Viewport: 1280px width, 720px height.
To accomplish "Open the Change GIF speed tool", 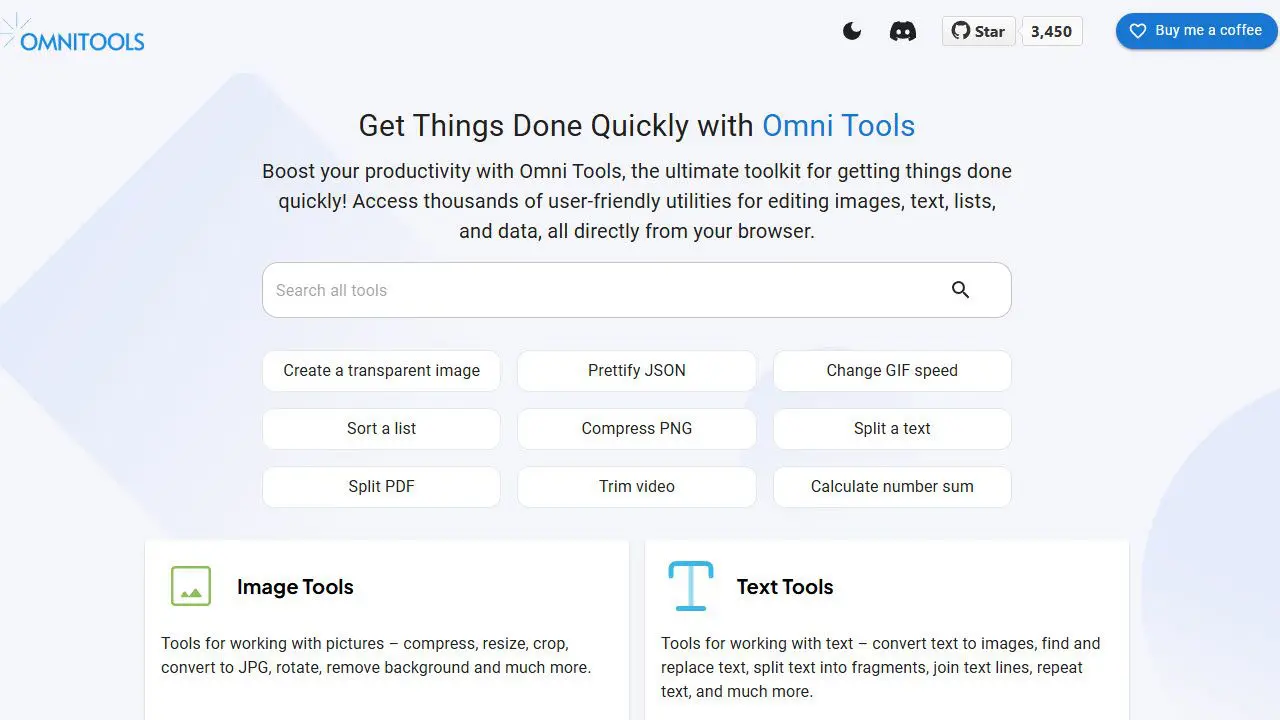I will click(x=892, y=370).
